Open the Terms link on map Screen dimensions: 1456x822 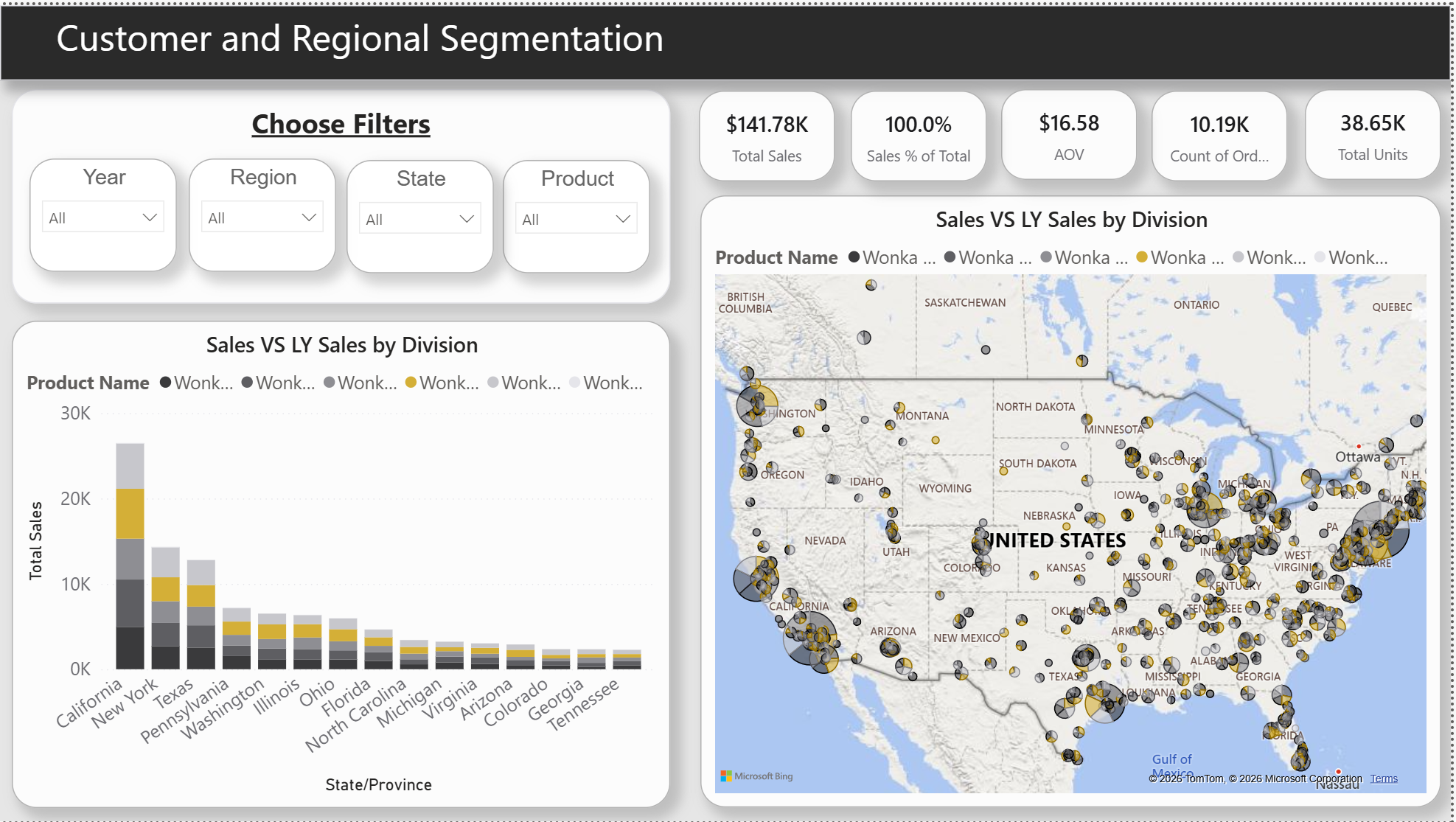(x=1384, y=779)
